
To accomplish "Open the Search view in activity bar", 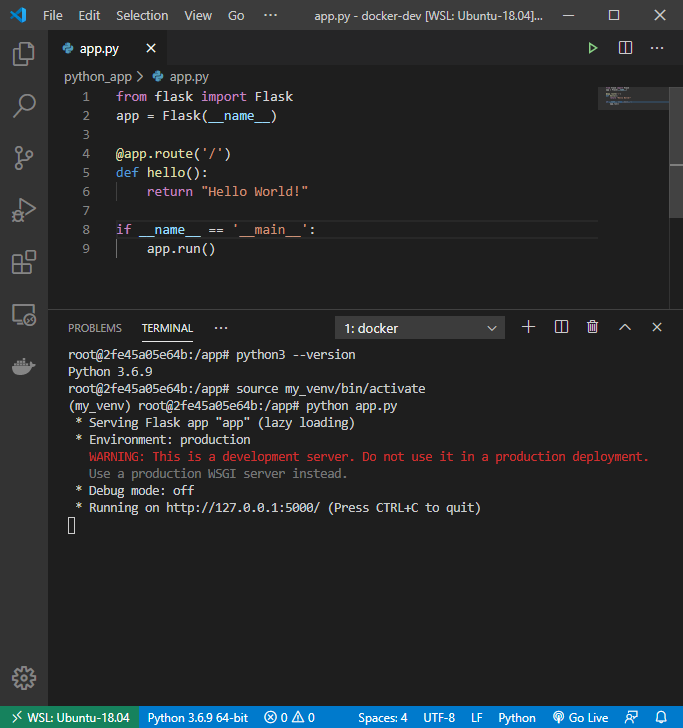I will (x=24, y=106).
